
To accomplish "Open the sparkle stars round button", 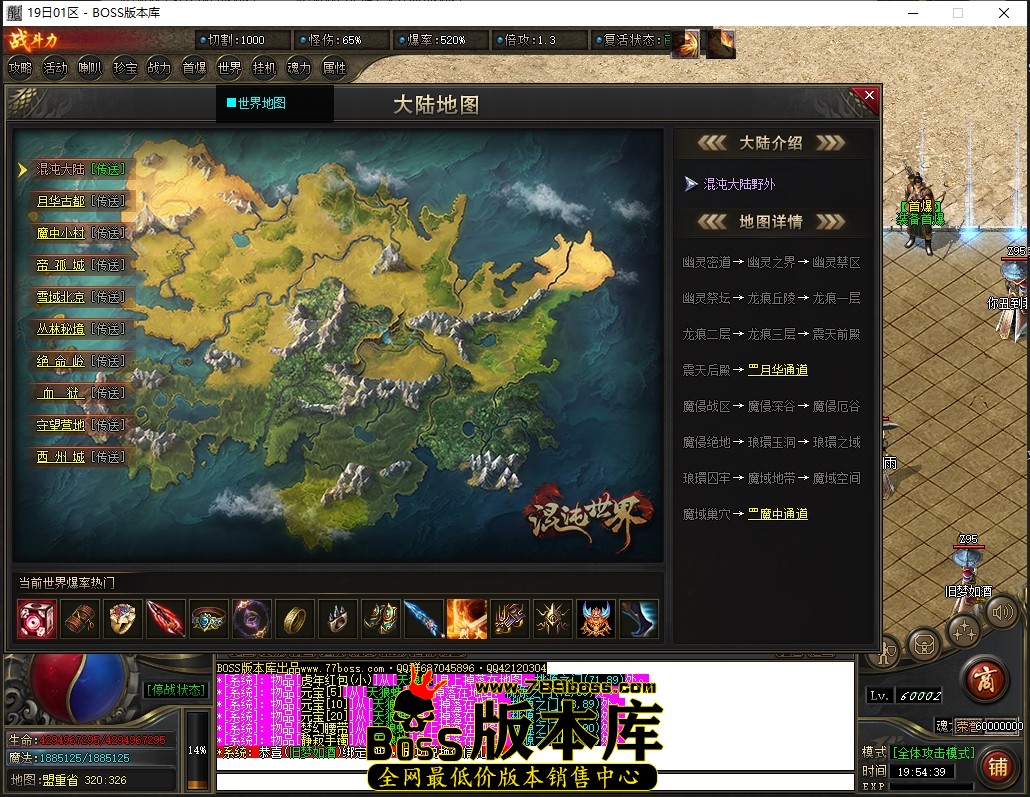I will 964,631.
